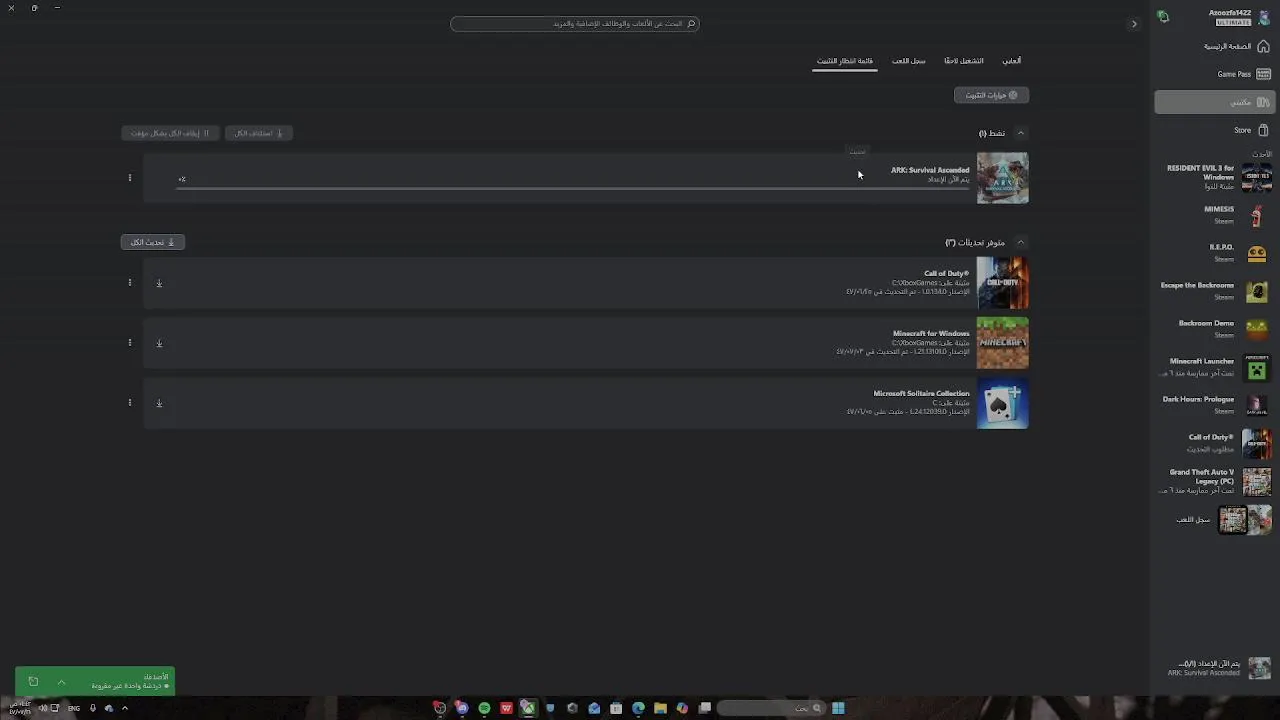The image size is (1280, 720).
Task: Switch to the My Games tab
Action: pos(1012,61)
